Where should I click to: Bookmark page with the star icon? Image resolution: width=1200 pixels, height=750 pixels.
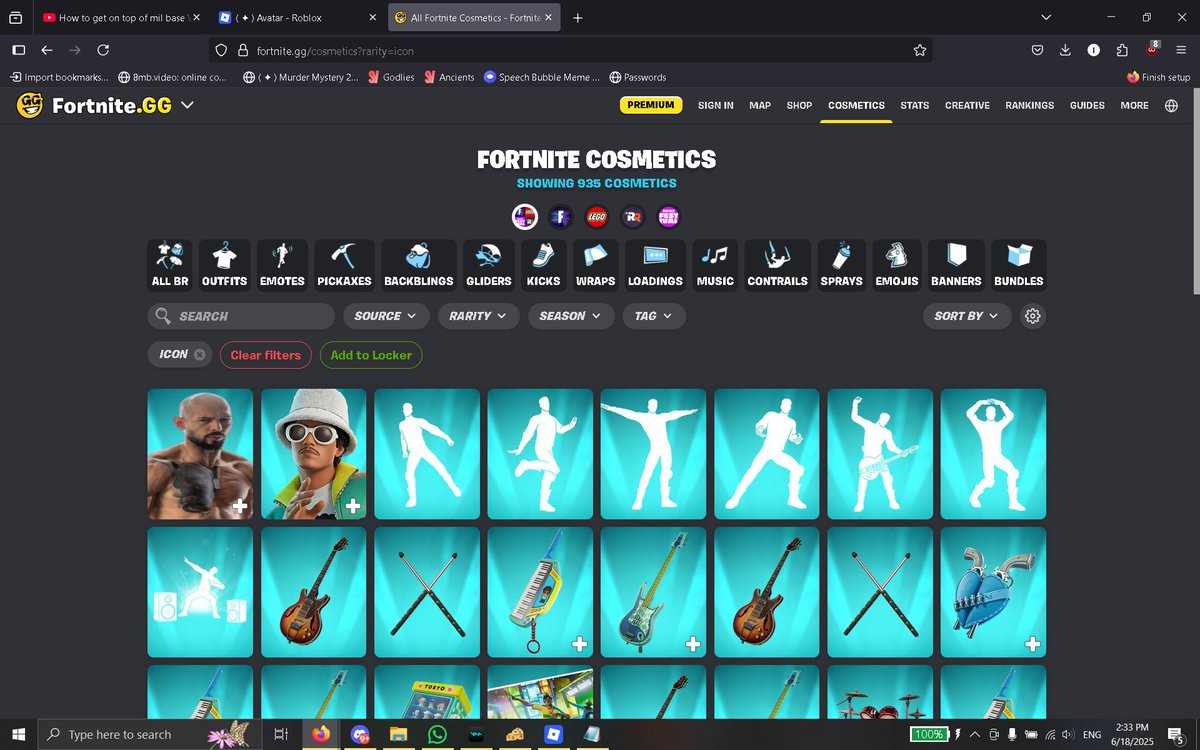[919, 50]
